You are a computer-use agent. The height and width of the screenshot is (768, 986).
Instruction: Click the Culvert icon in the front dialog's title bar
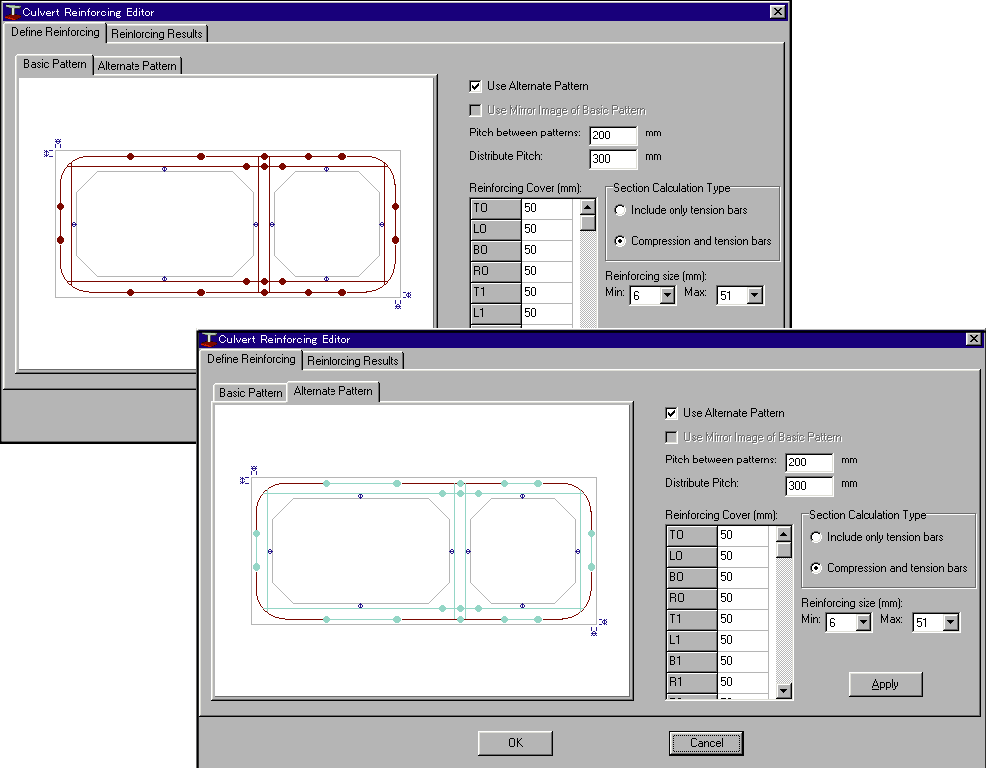208,339
